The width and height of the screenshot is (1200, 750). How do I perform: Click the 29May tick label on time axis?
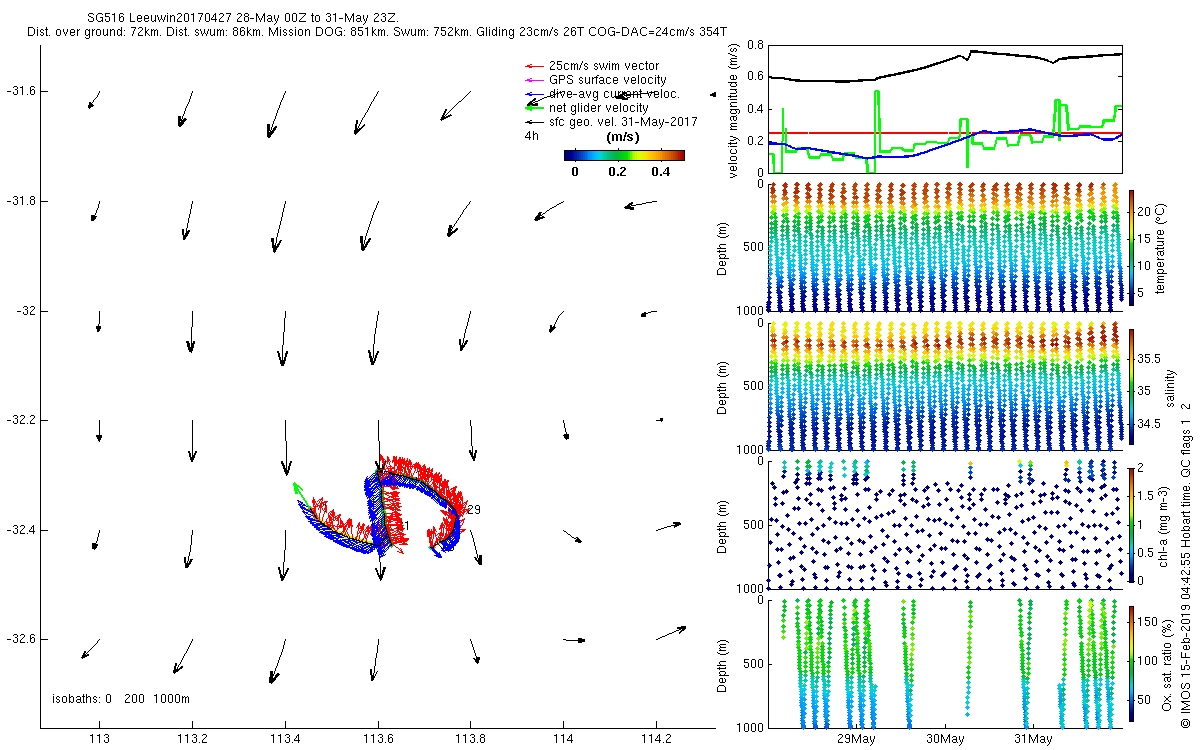point(857,740)
